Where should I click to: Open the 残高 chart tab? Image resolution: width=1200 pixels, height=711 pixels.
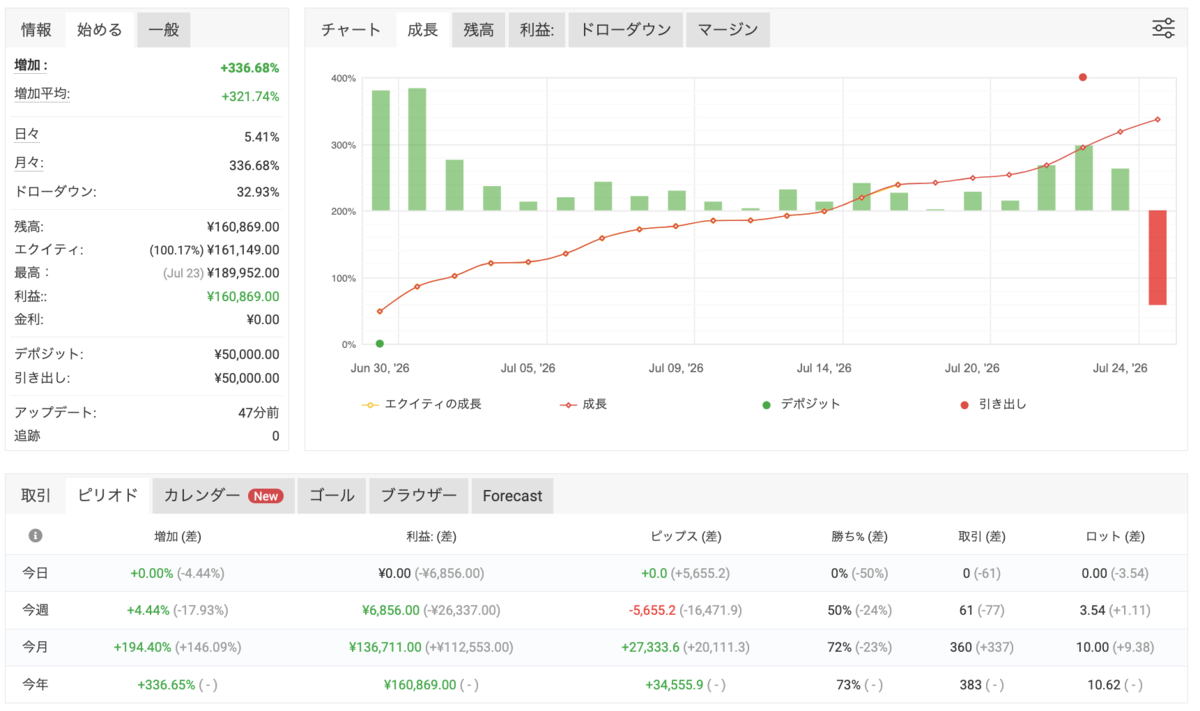point(478,30)
